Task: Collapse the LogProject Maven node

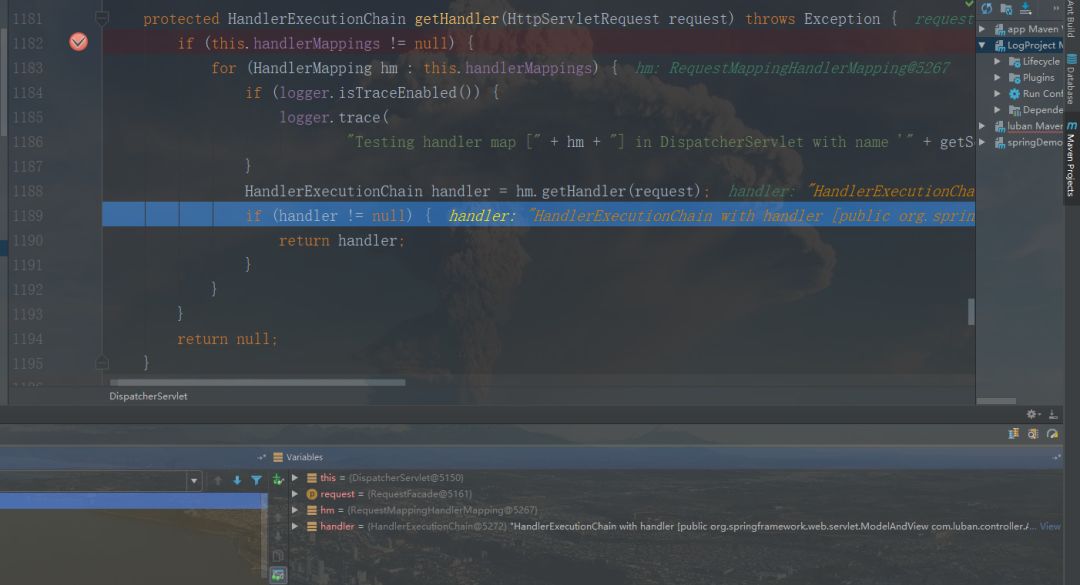Action: click(982, 45)
